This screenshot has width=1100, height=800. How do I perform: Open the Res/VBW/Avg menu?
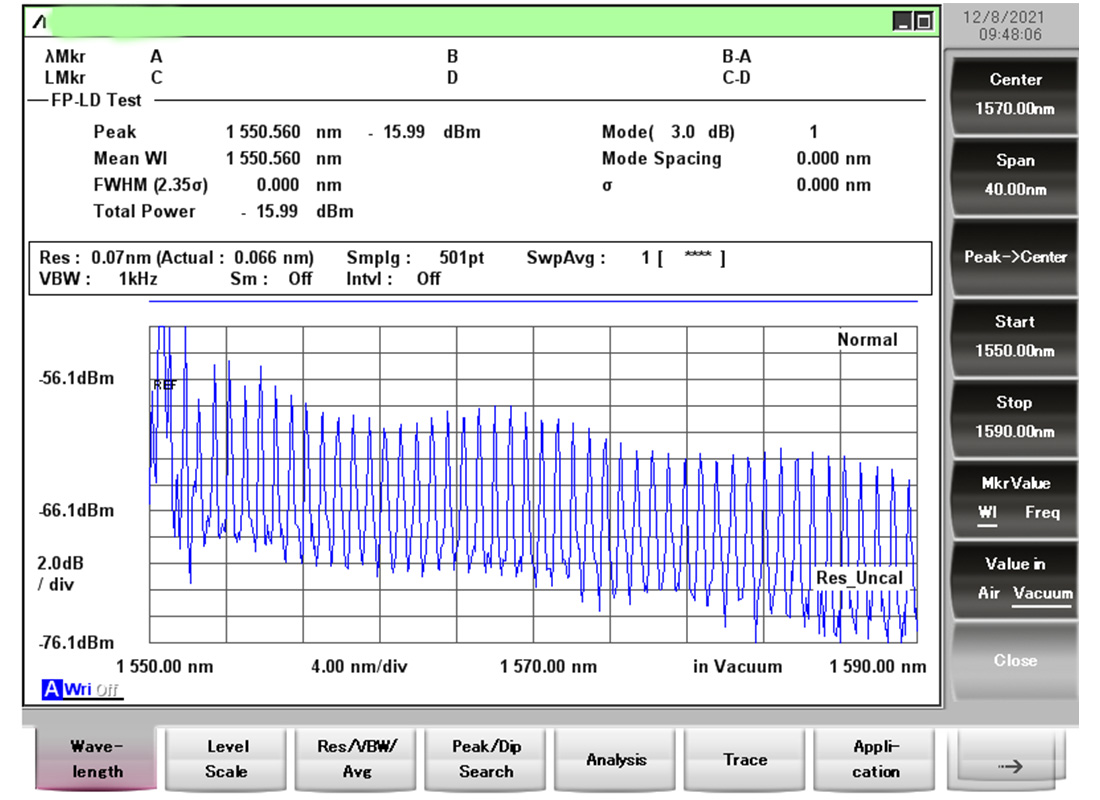(357, 759)
